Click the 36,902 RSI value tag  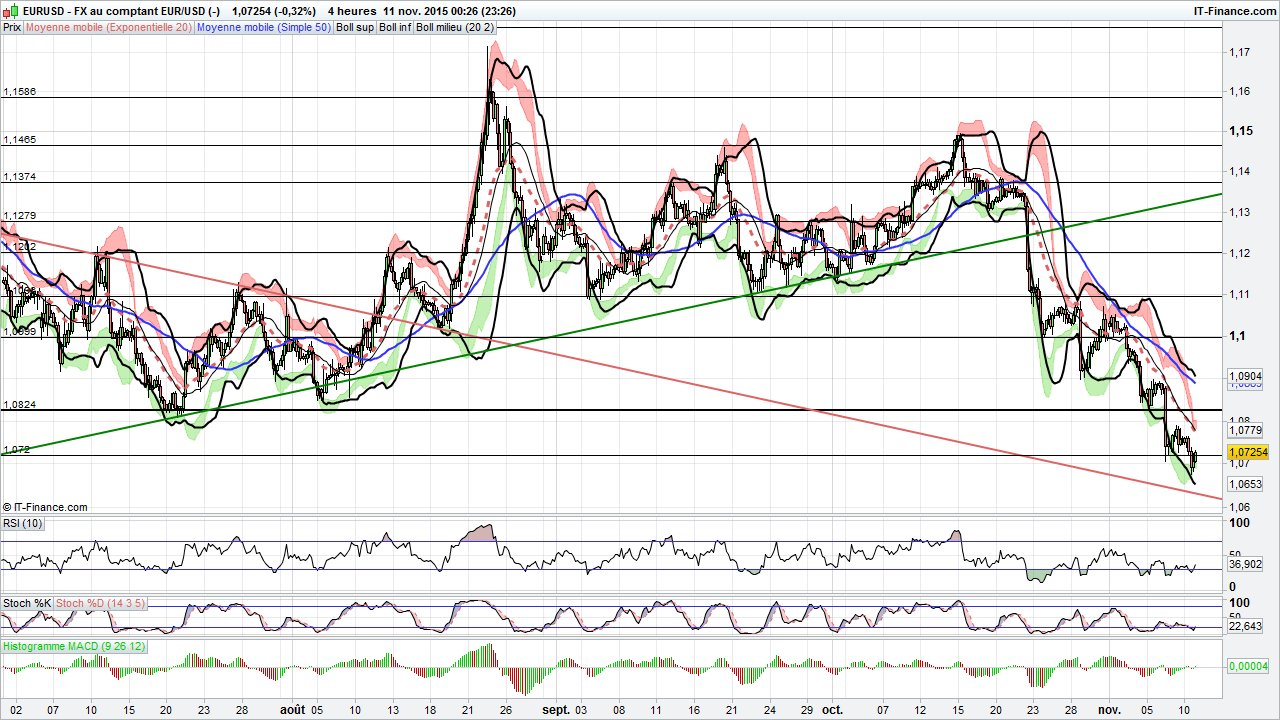(1243, 565)
